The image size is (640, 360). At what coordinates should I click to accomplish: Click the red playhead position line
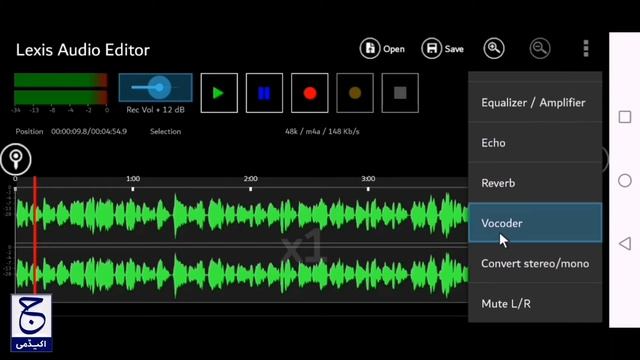pos(35,235)
